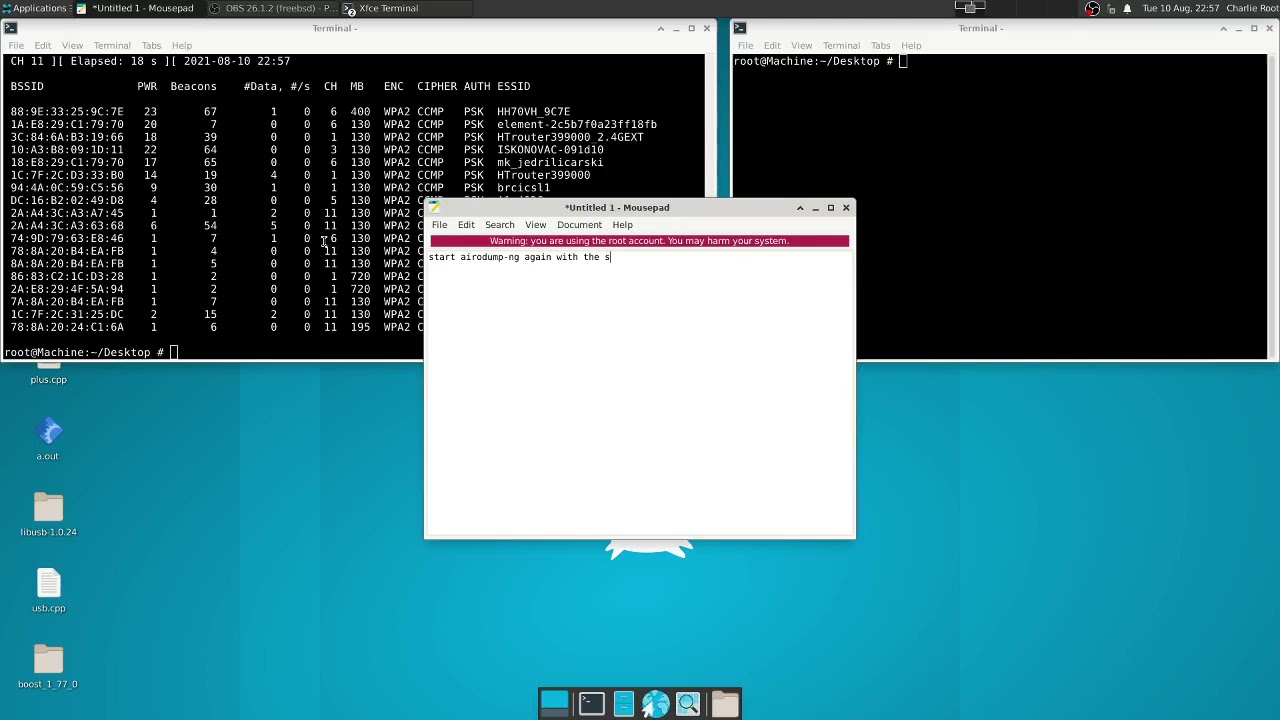Click BSSID 88:9E:33:25:9C:7E in the terminal
The height and width of the screenshot is (720, 1280).
(x=67, y=112)
